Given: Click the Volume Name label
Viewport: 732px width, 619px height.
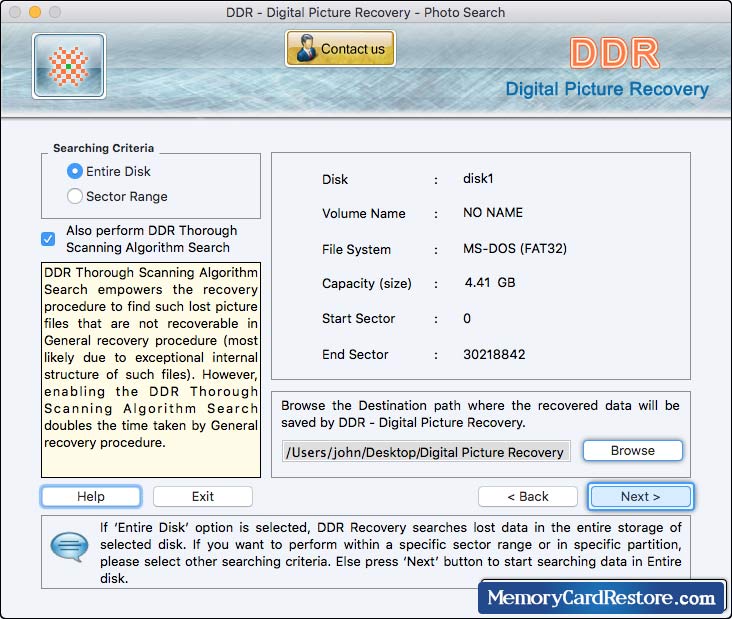Looking at the screenshot, I should coord(364,213).
